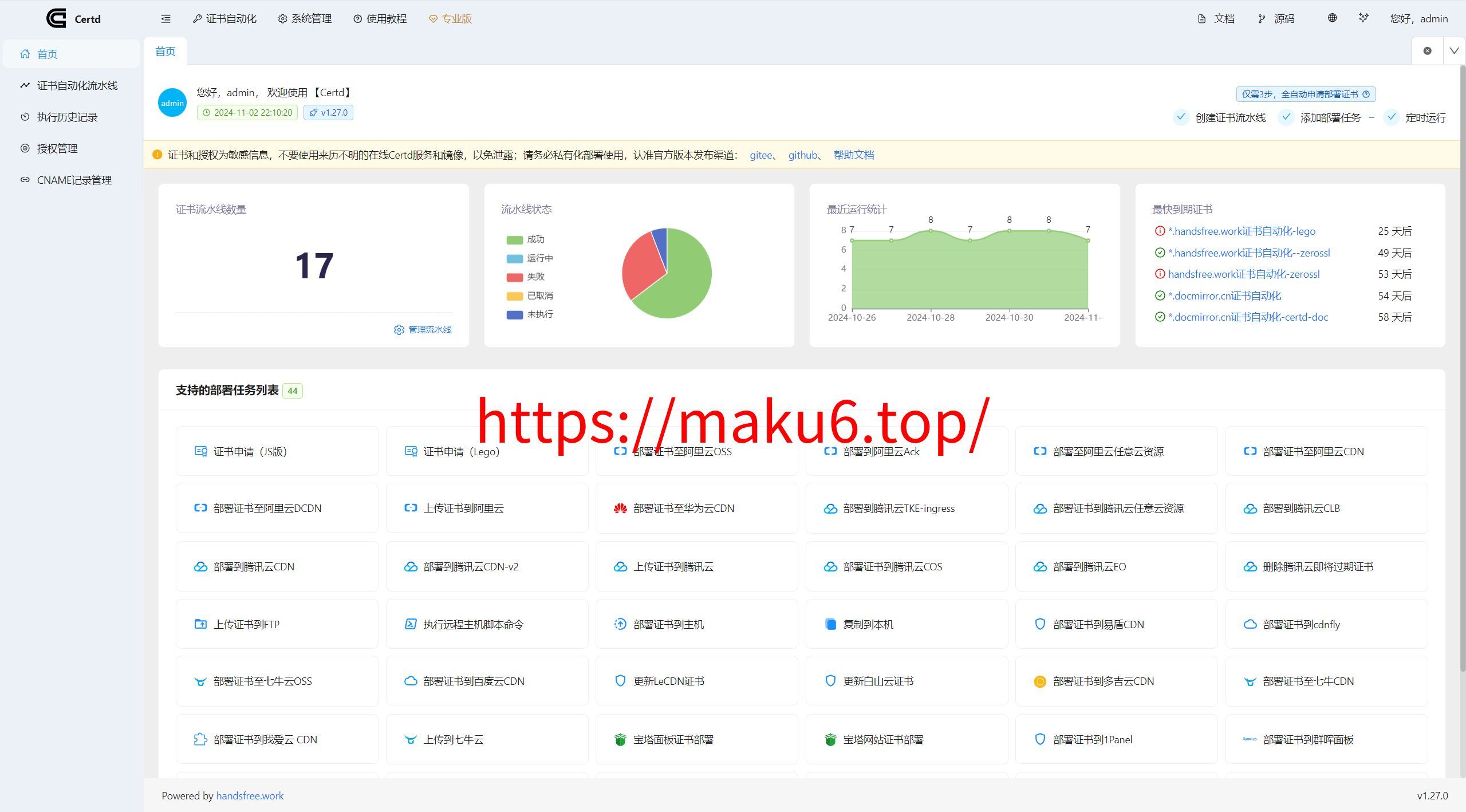The width and height of the screenshot is (1466, 812).
Task: Click the green 成功 legend swatch
Action: 514,240
